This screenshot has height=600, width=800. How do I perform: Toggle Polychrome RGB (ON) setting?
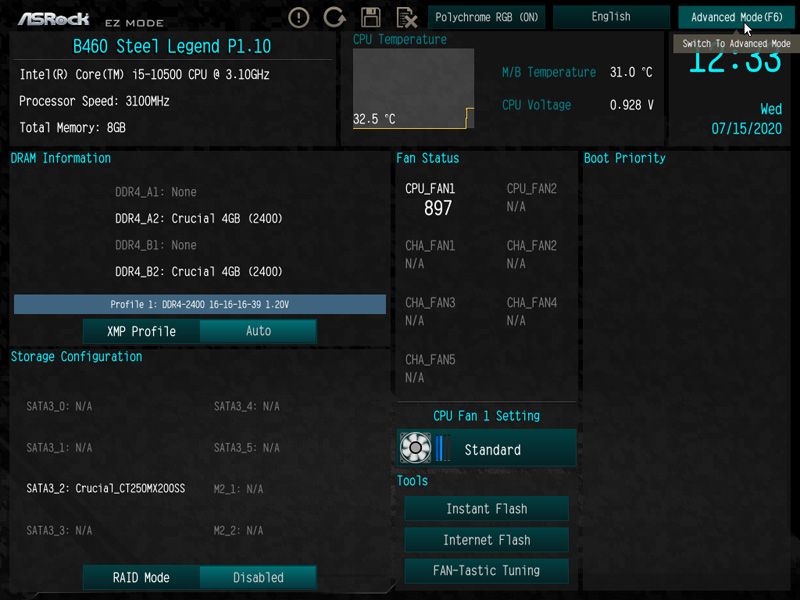coord(487,17)
